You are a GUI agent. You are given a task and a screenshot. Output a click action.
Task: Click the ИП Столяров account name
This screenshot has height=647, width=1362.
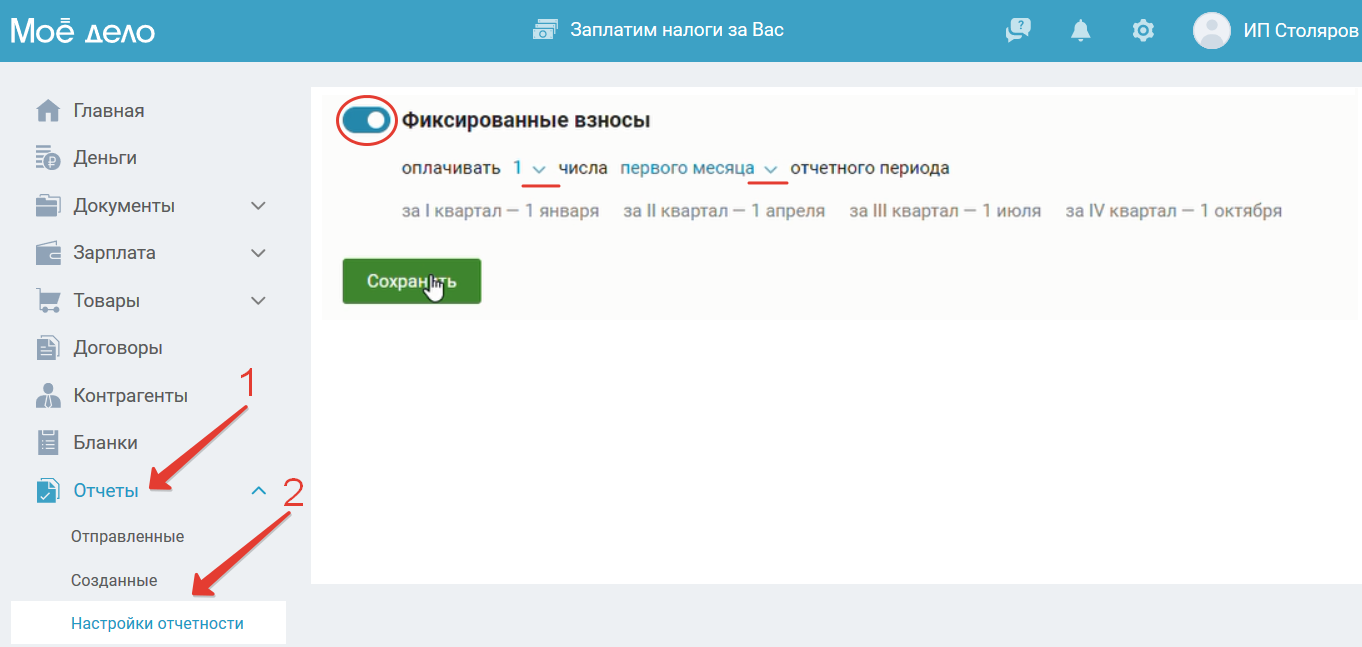click(x=1301, y=31)
